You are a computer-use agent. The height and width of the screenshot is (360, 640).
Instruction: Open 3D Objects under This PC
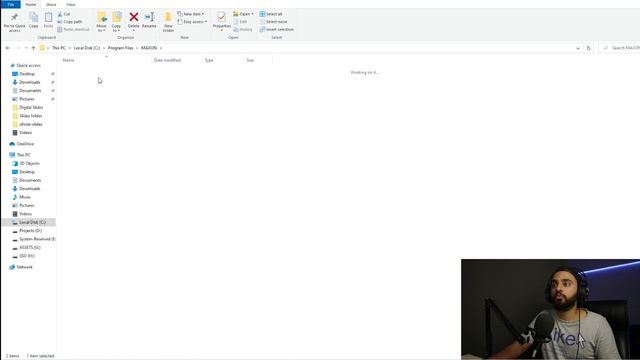[29, 163]
